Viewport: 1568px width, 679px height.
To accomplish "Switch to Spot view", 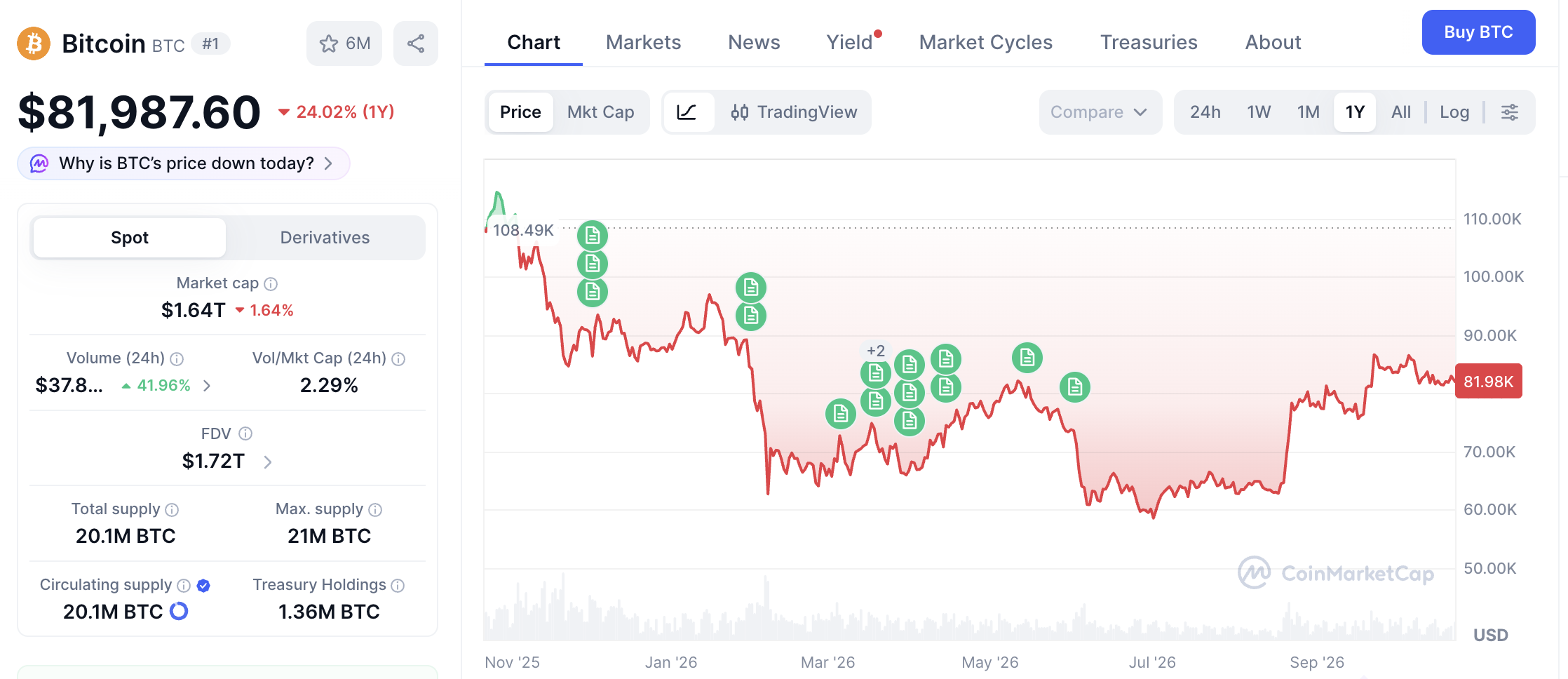I will tap(130, 238).
